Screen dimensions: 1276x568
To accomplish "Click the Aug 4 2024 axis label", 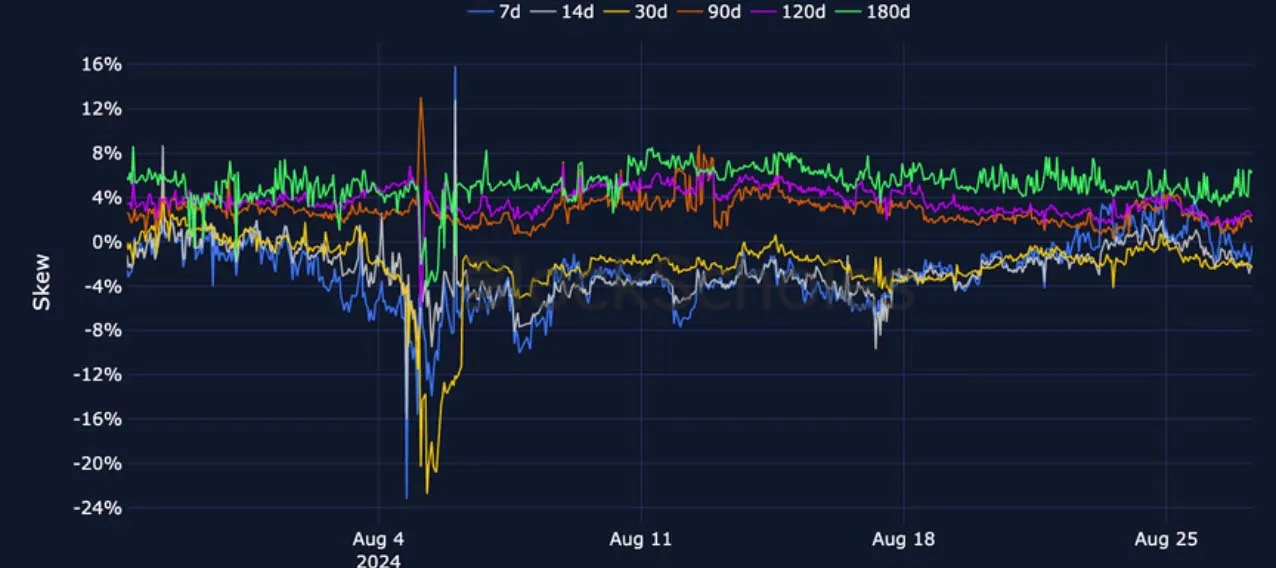I will [x=379, y=549].
